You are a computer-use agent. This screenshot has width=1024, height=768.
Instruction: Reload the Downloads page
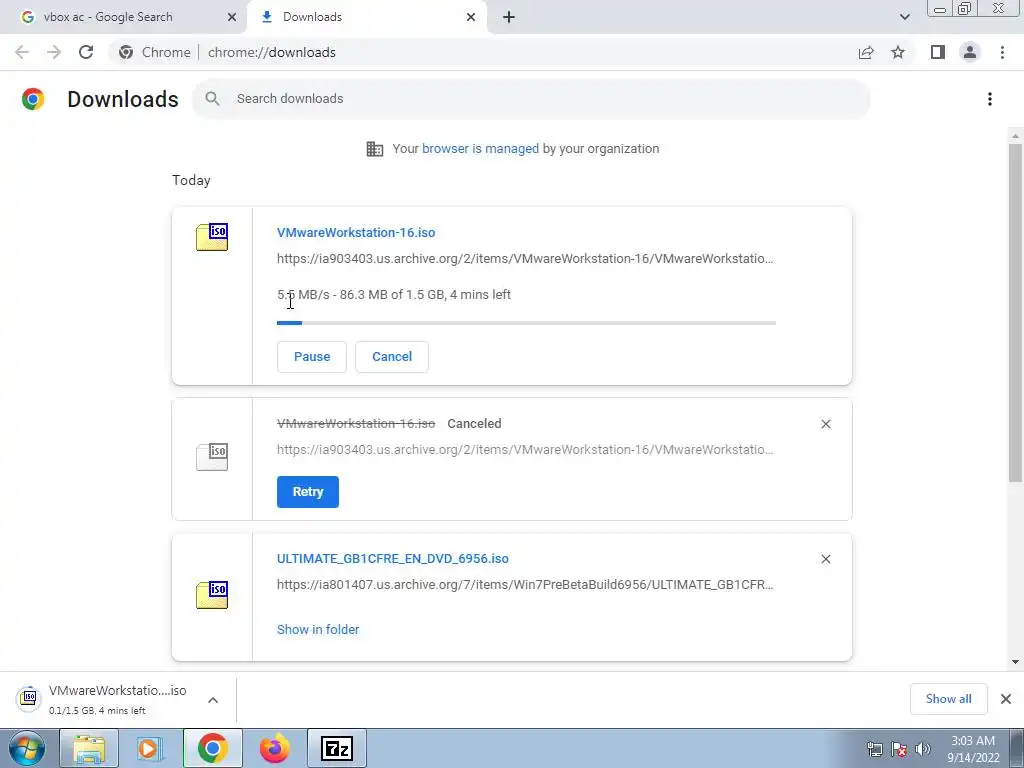86,52
